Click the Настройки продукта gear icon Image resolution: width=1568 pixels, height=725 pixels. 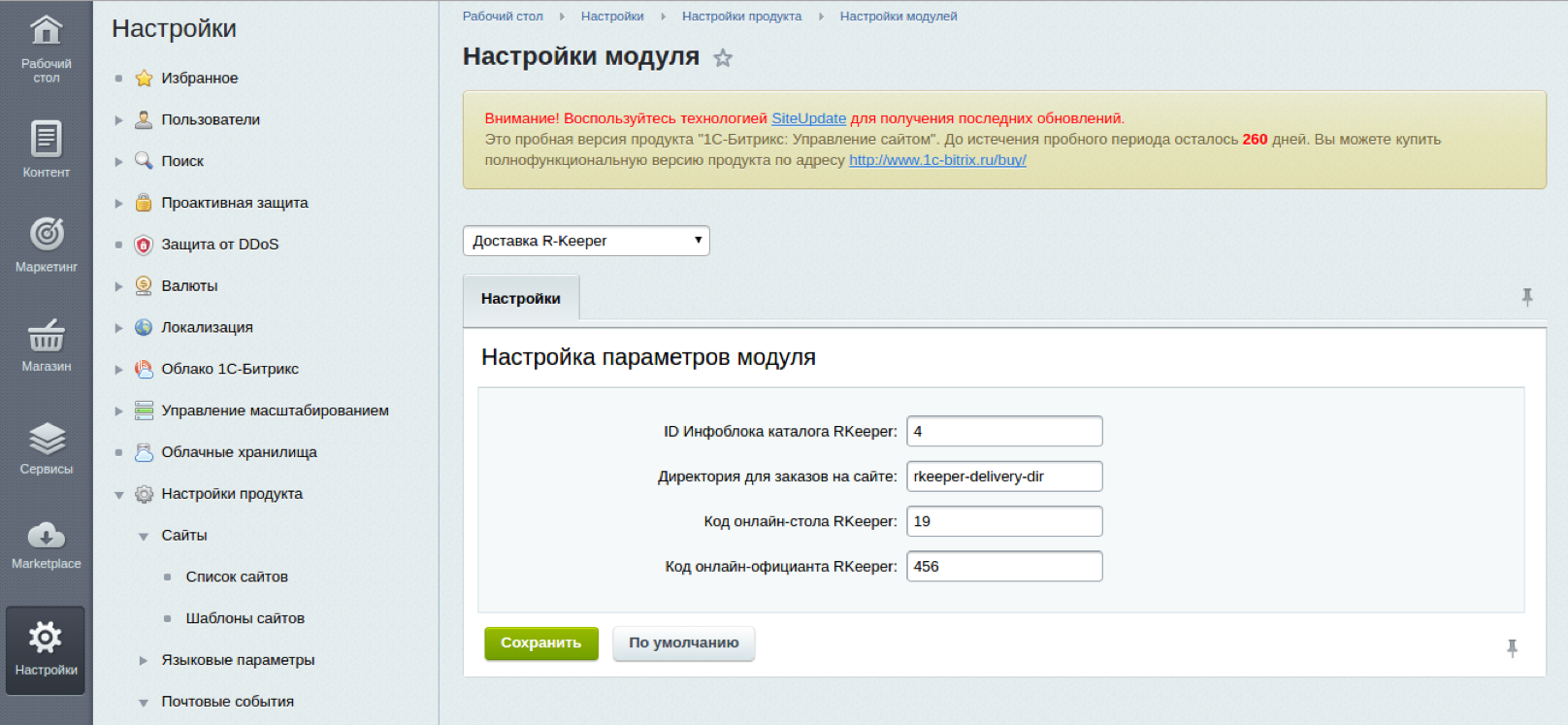[x=144, y=494]
